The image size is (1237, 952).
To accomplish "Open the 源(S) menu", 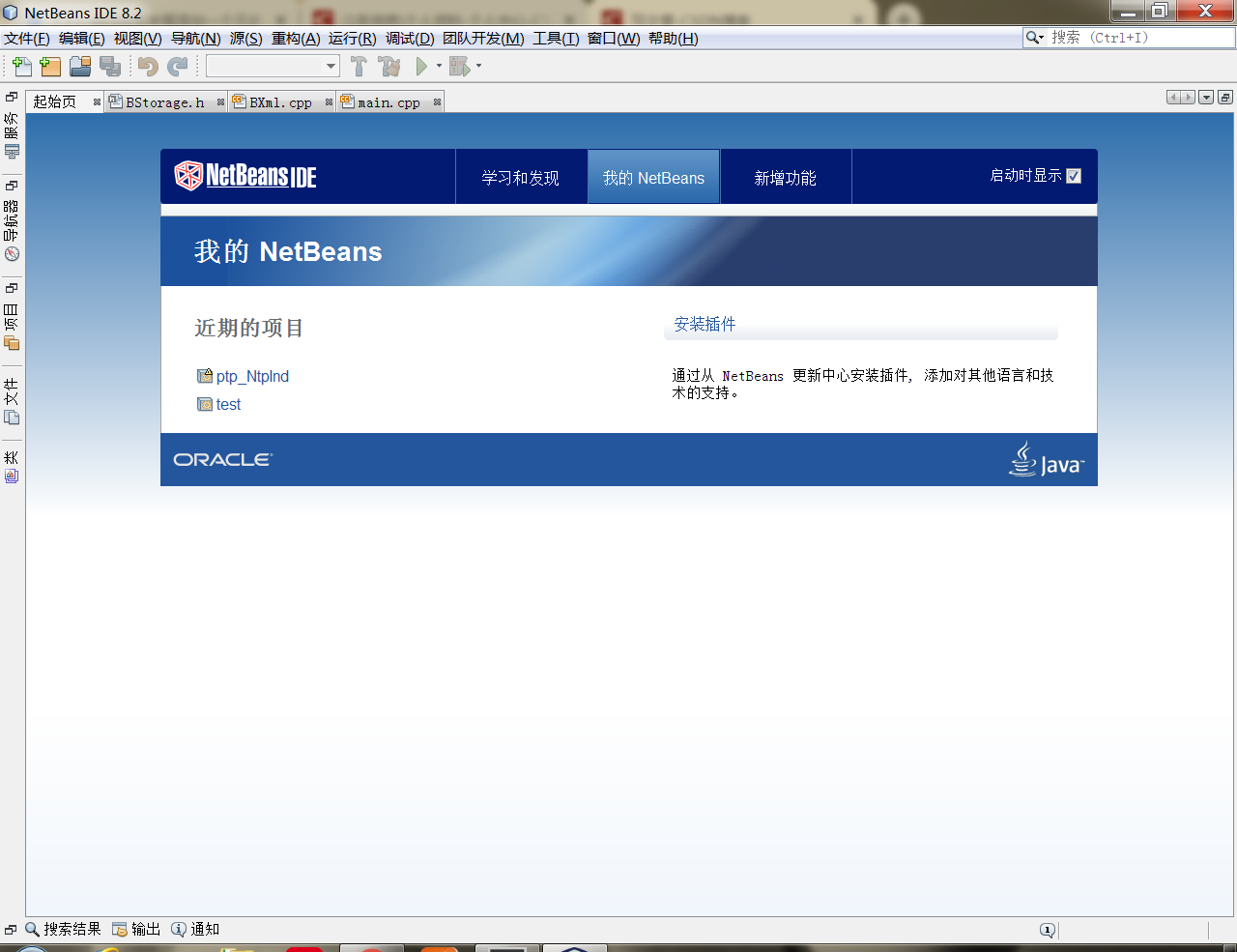I will (246, 39).
